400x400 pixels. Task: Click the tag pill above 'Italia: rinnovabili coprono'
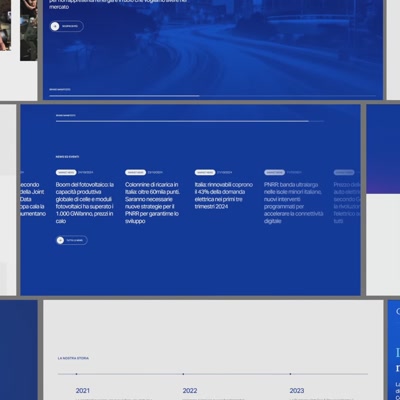coord(205,172)
